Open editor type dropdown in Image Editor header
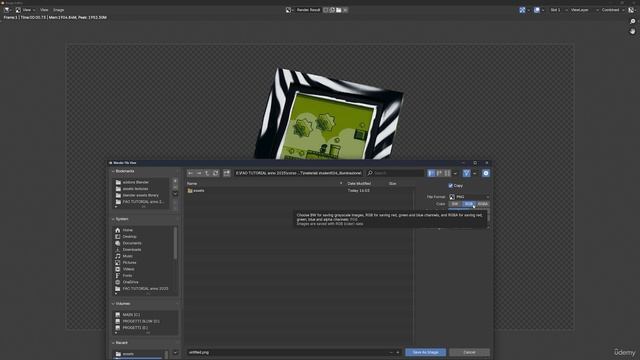Image resolution: width=640 pixels, height=360 pixels. click(x=8, y=10)
